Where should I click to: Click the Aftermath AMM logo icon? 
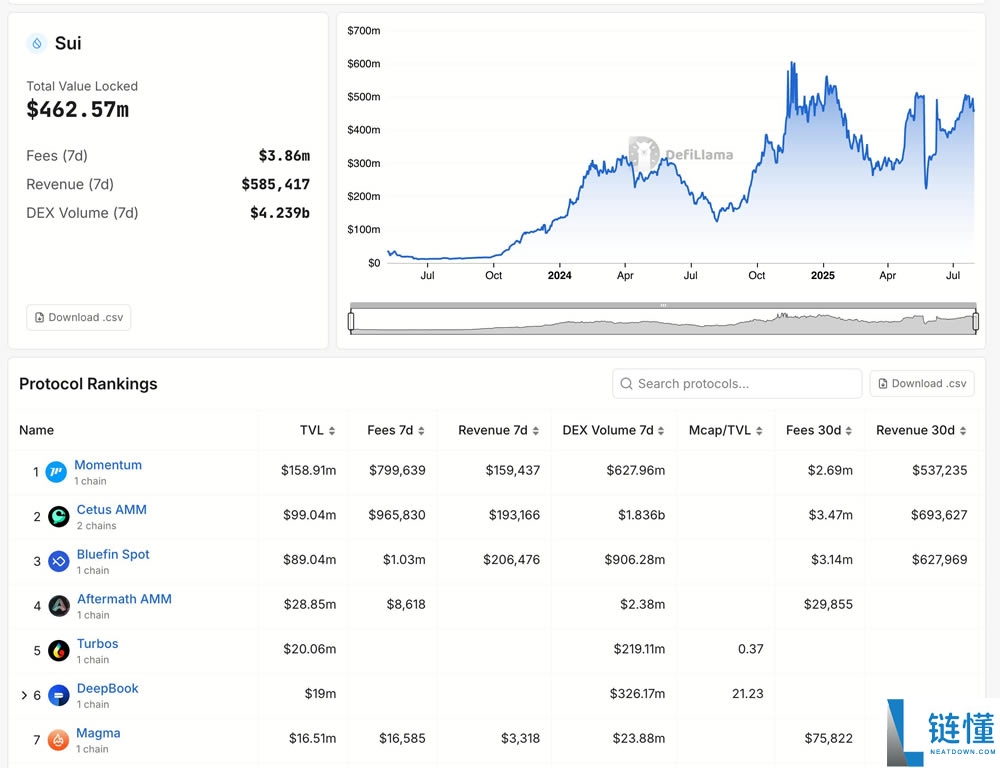pos(59,606)
